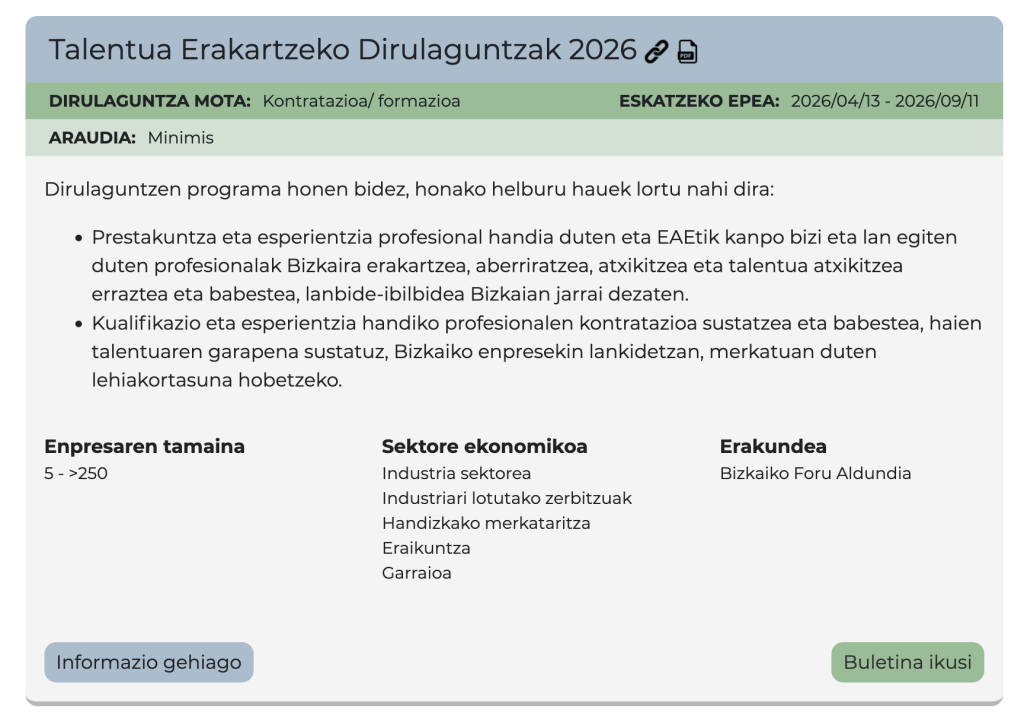Click the ESKATZEKO EPEA label
This screenshot has height=721, width=1024.
tap(699, 101)
